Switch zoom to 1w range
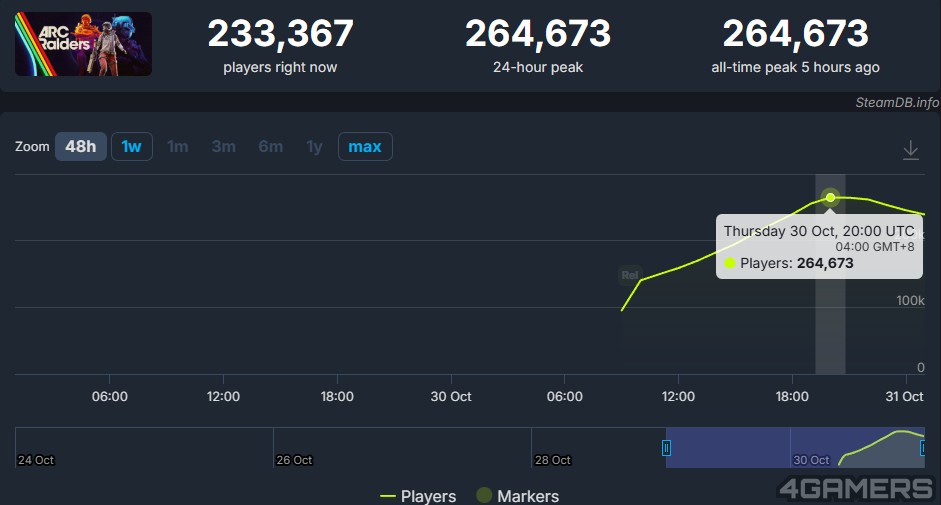The image size is (941, 505). tap(131, 147)
